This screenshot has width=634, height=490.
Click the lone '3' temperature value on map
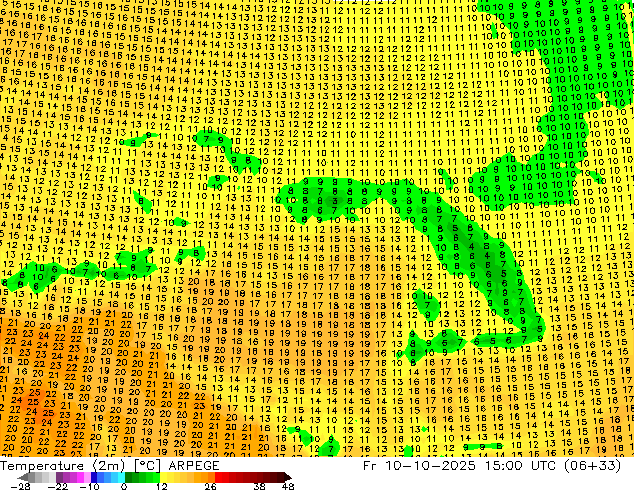[x=335, y=201]
